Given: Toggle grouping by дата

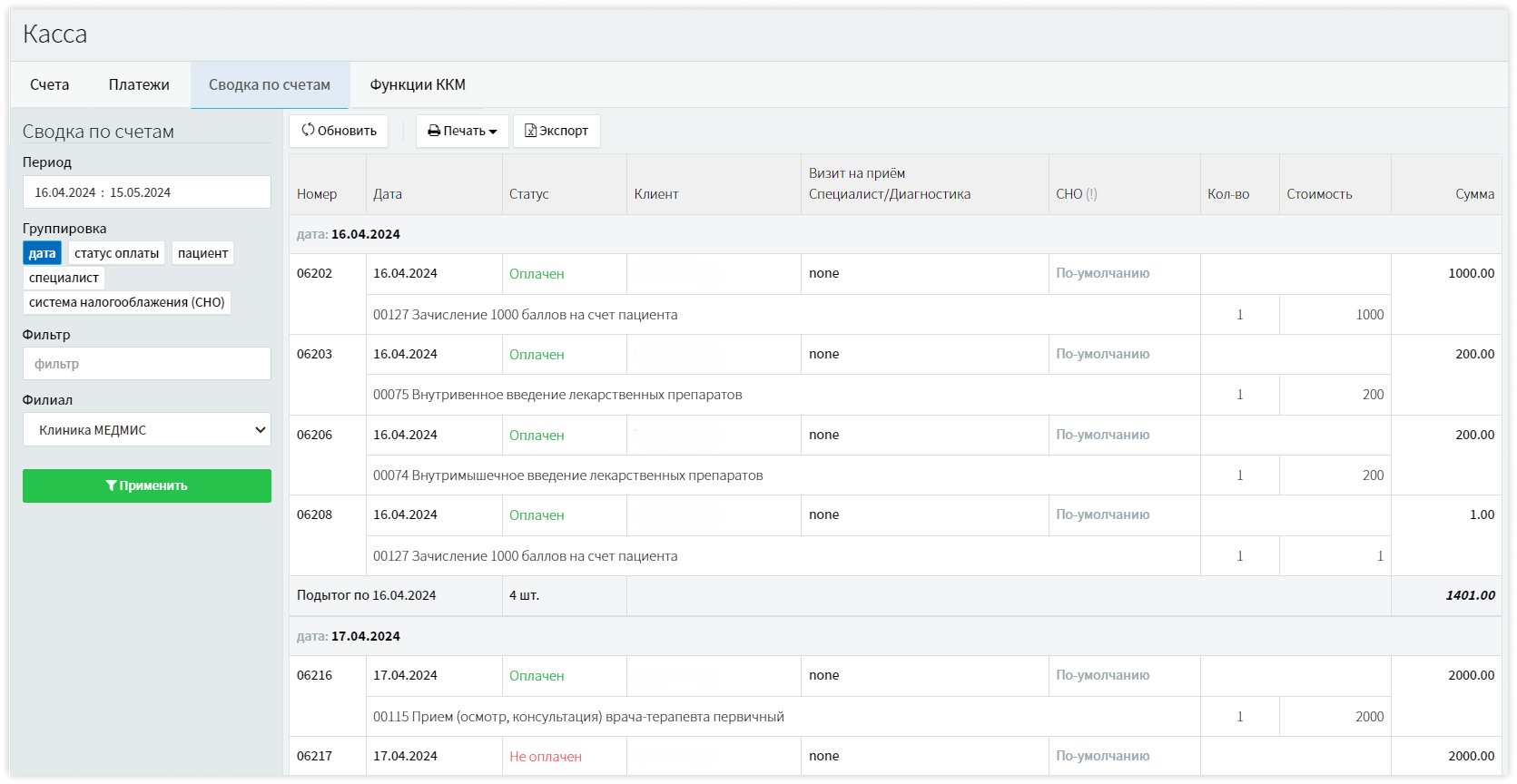Looking at the screenshot, I should click(x=42, y=253).
